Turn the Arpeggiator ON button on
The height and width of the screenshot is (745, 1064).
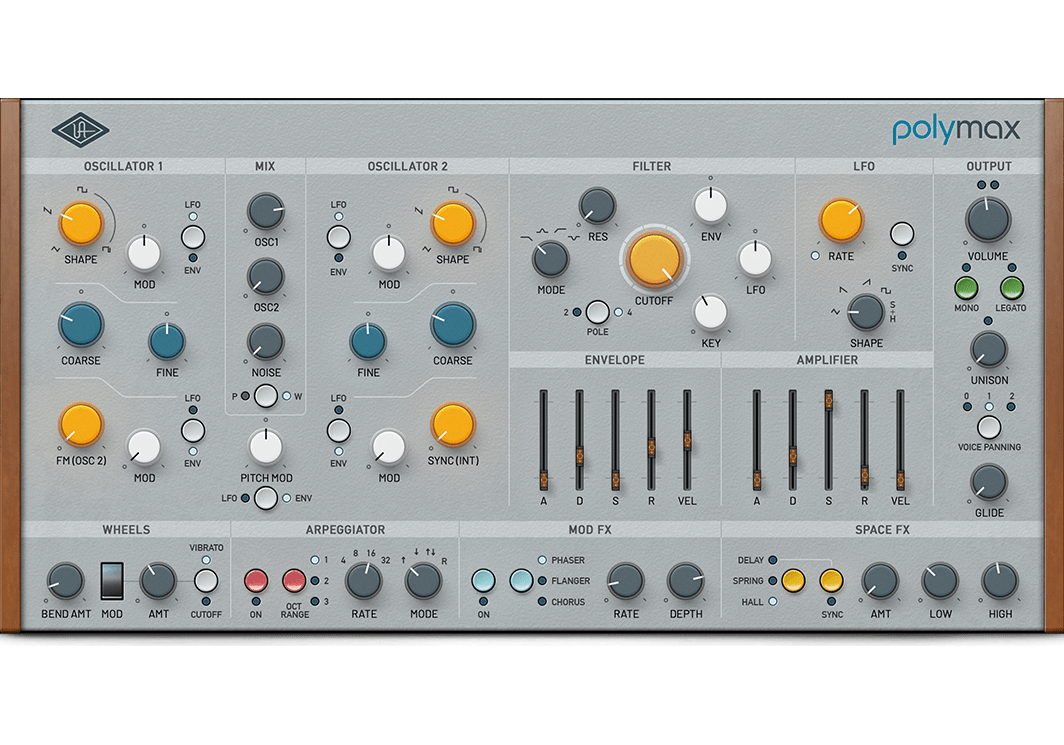tap(256, 581)
